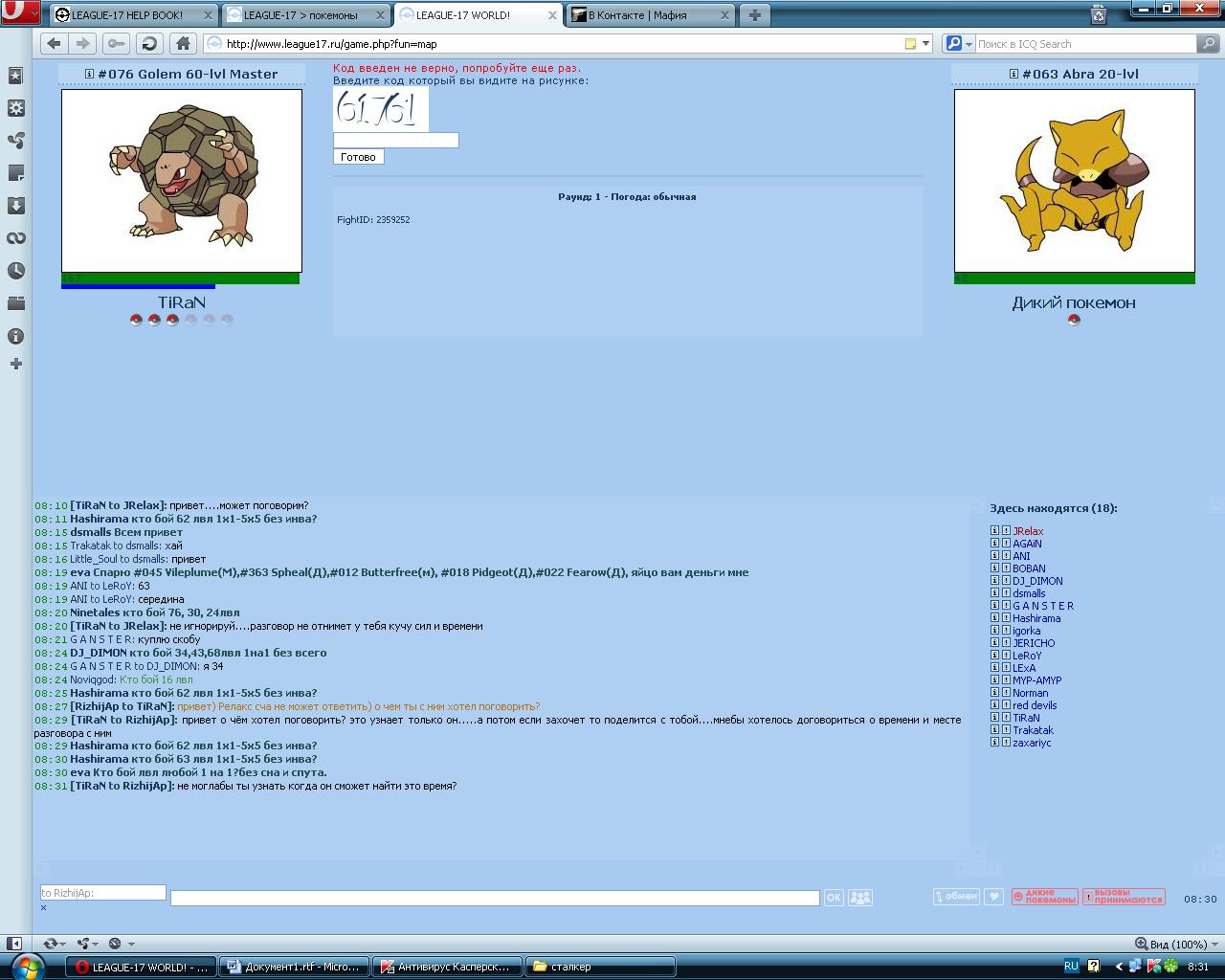Image resolution: width=1225 pixels, height=980 pixels.
Task: Open Документ1.rtf Word taskbar button
Action: 295,967
